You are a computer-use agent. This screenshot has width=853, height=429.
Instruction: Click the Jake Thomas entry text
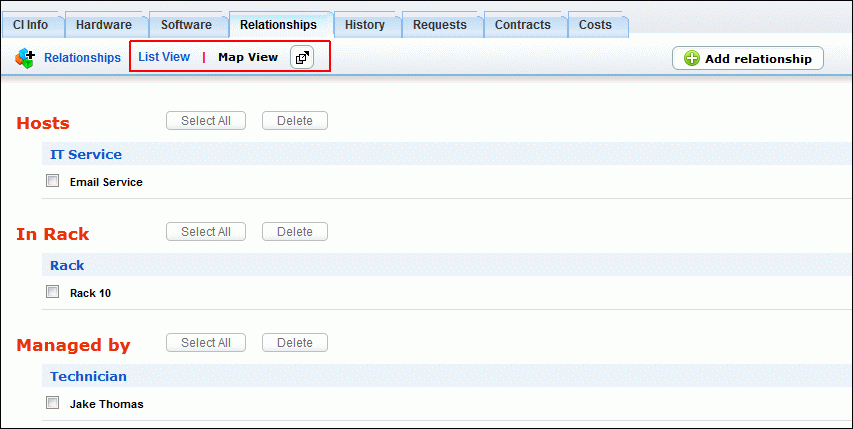coord(107,404)
